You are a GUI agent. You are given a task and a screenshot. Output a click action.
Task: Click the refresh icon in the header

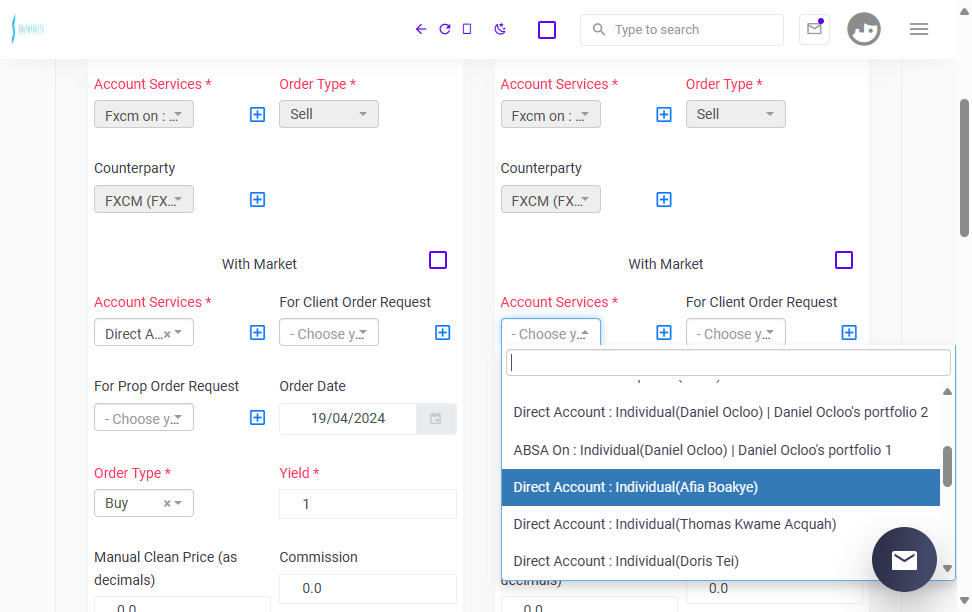point(444,29)
